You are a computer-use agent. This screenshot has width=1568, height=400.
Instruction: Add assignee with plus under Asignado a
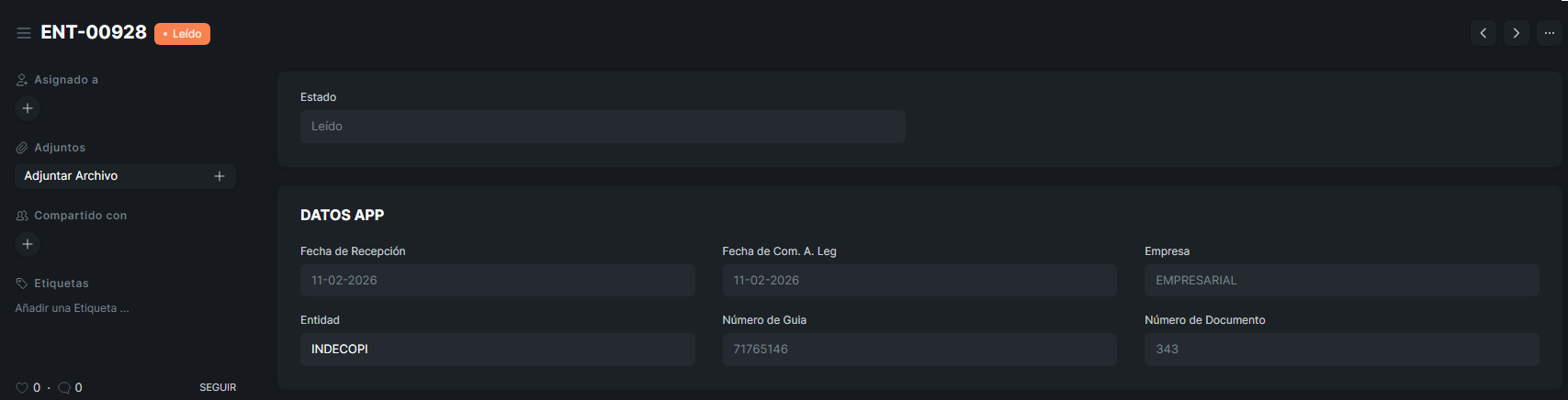click(28, 108)
